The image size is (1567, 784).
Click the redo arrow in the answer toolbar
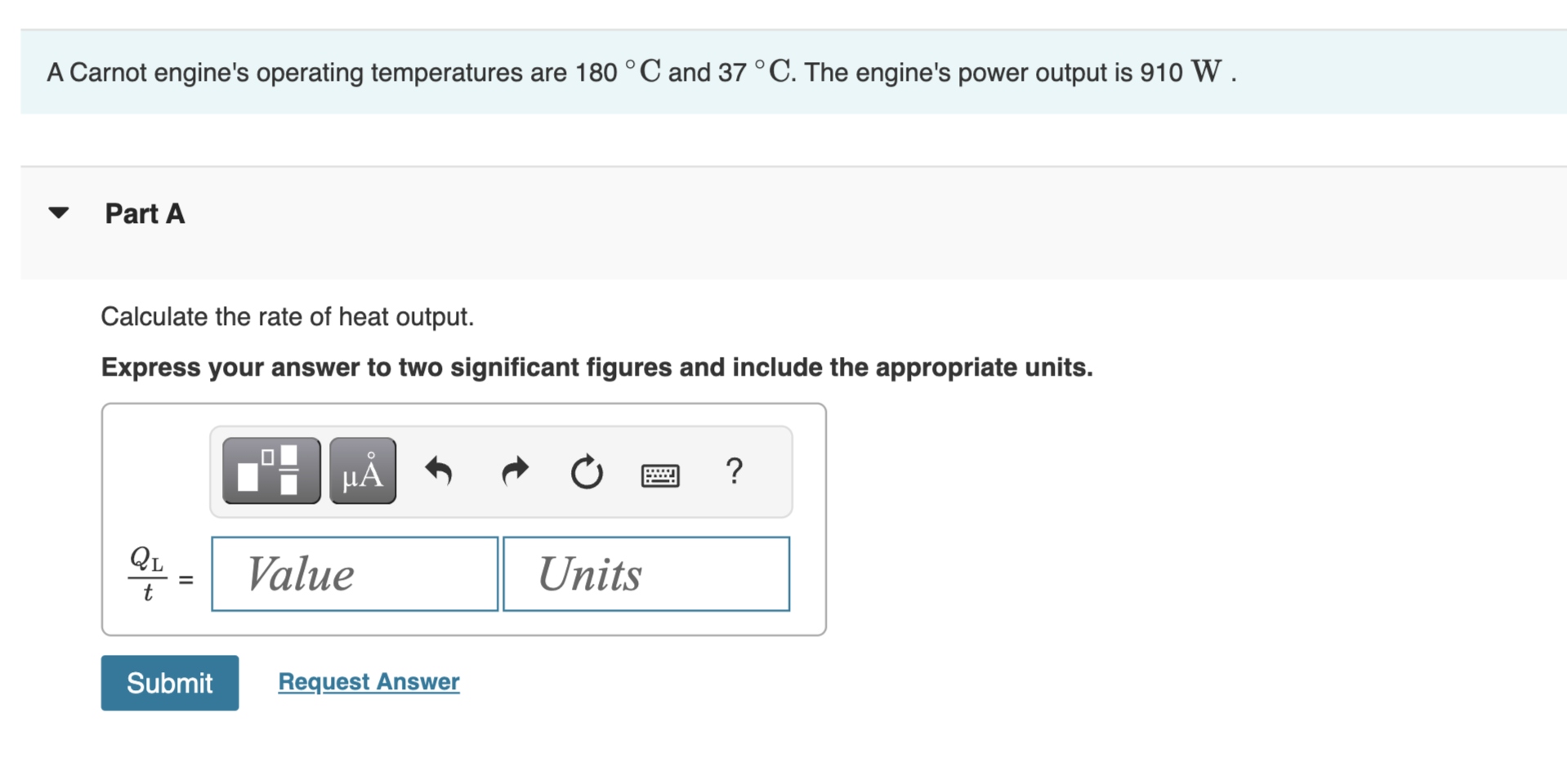click(514, 471)
